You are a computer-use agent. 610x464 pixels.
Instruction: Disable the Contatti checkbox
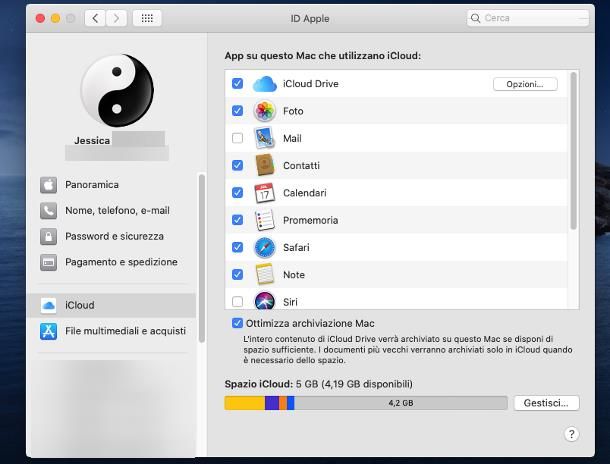point(237,165)
